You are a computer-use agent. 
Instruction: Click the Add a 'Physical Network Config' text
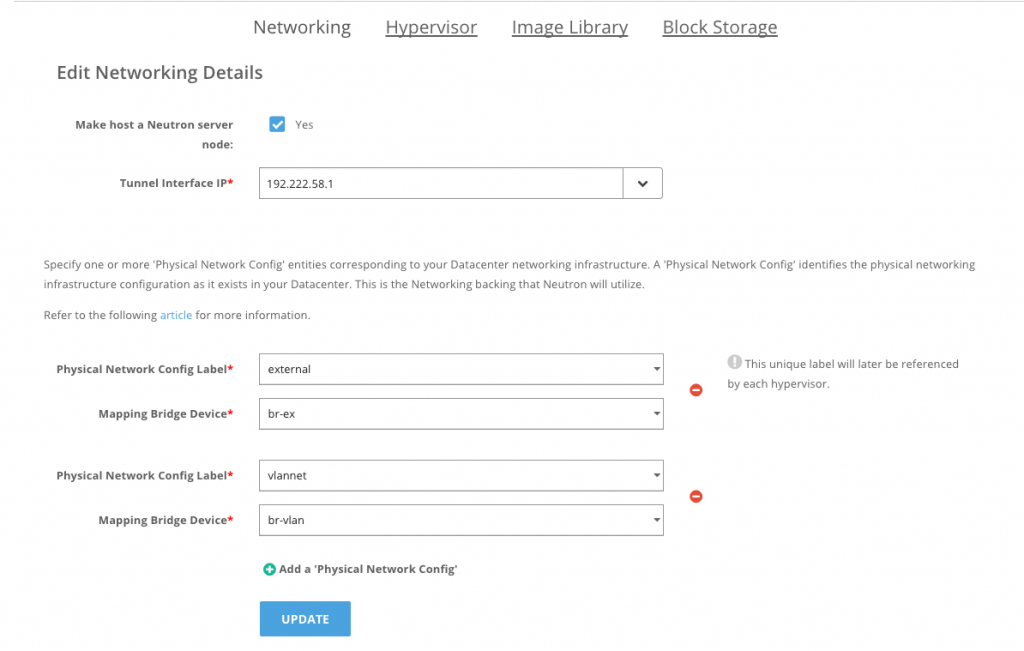tap(367, 569)
